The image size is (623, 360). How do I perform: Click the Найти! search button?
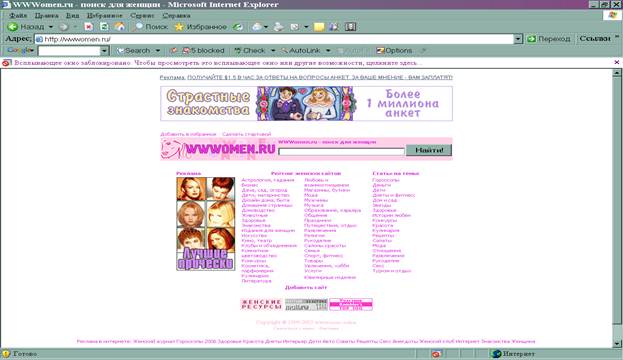429,150
